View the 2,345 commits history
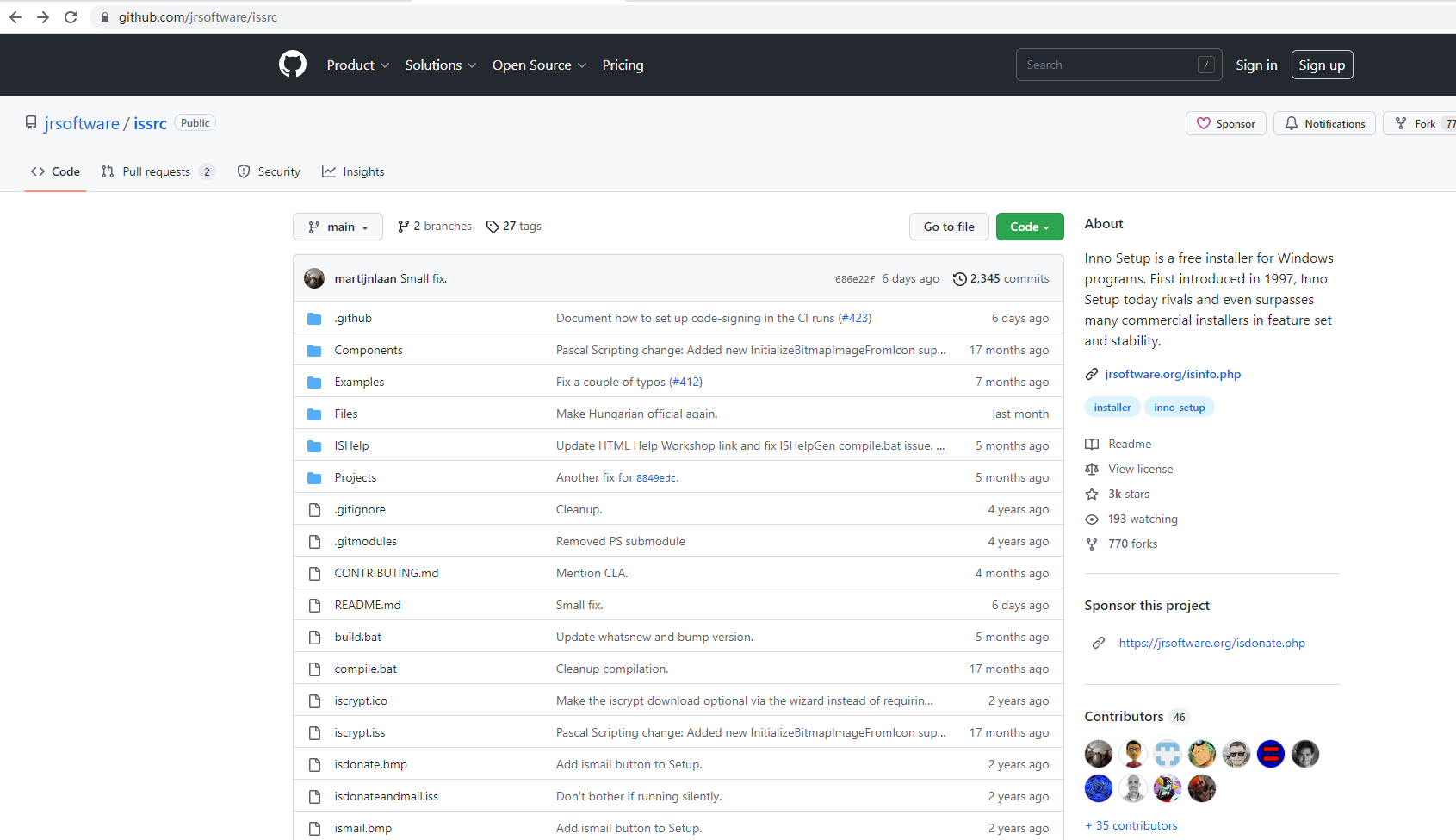This screenshot has width=1456, height=840. pos(1001,278)
